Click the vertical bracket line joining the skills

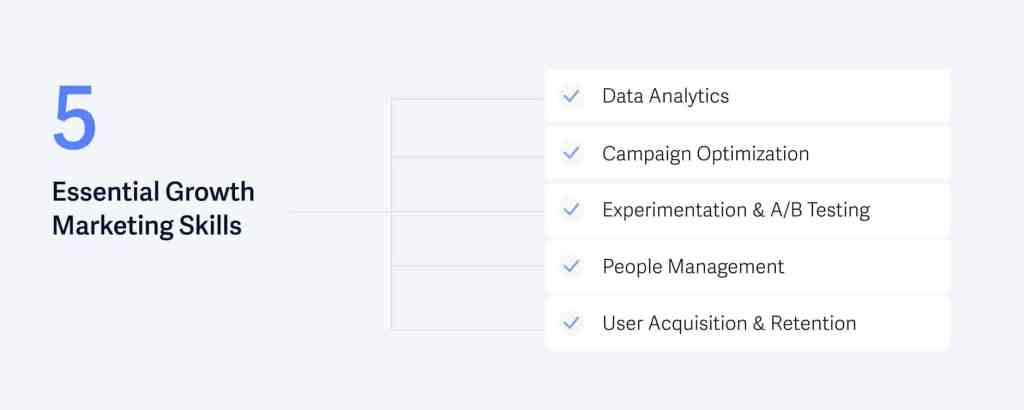391,240
